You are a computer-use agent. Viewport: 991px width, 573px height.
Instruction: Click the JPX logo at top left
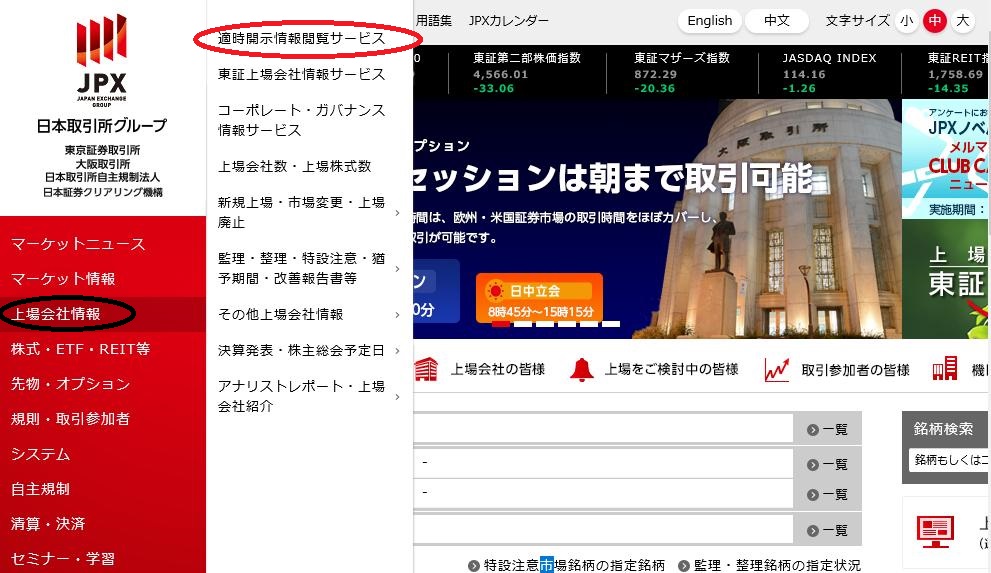point(102,60)
